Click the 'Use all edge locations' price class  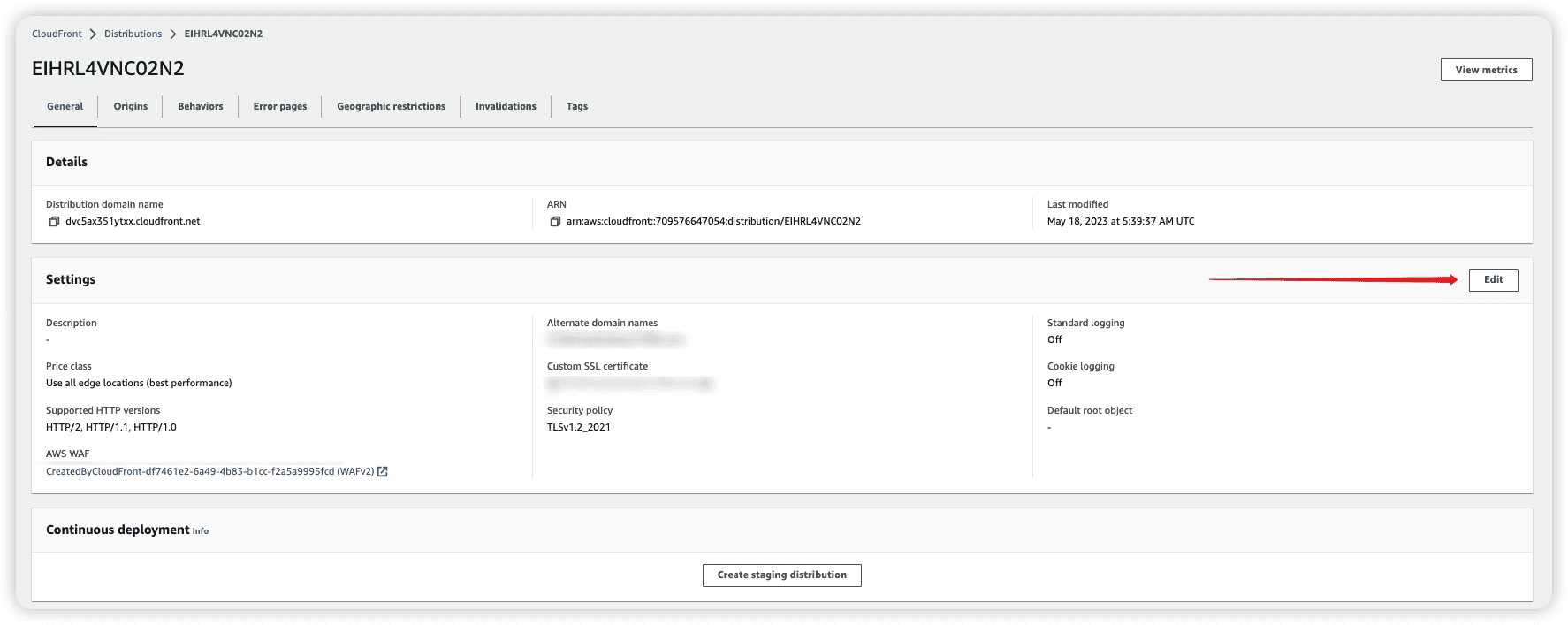(x=139, y=384)
